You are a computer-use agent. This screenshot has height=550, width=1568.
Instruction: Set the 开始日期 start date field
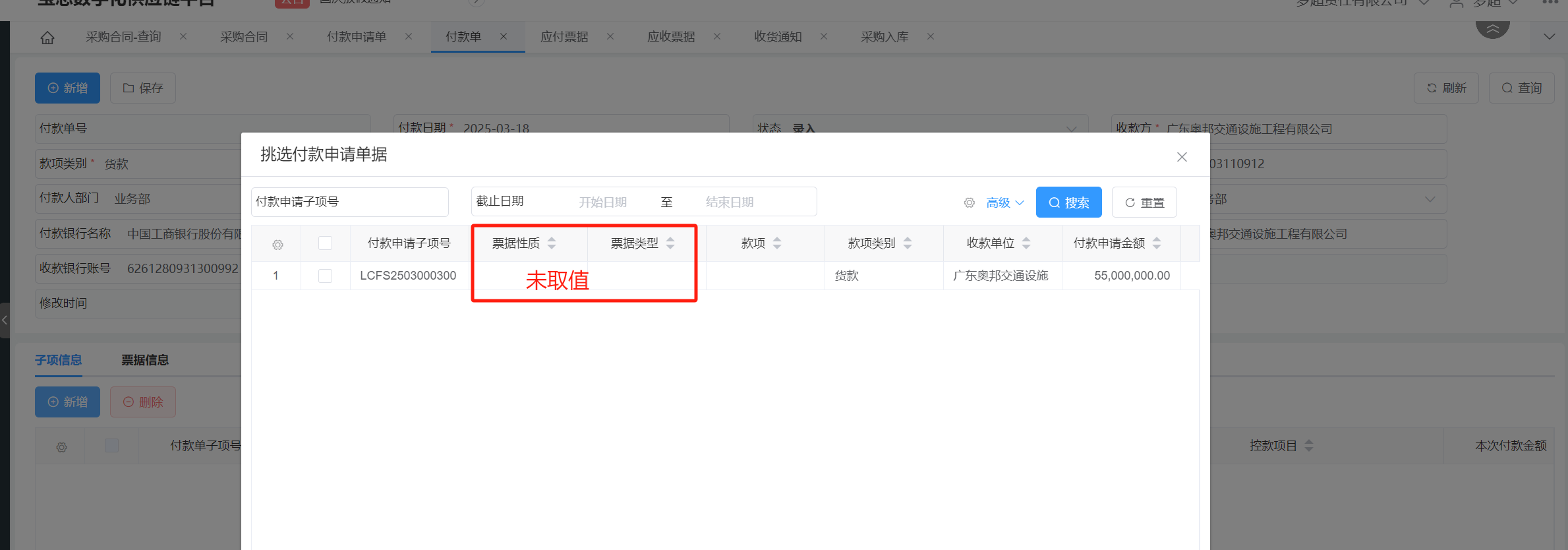pyautogui.click(x=602, y=202)
